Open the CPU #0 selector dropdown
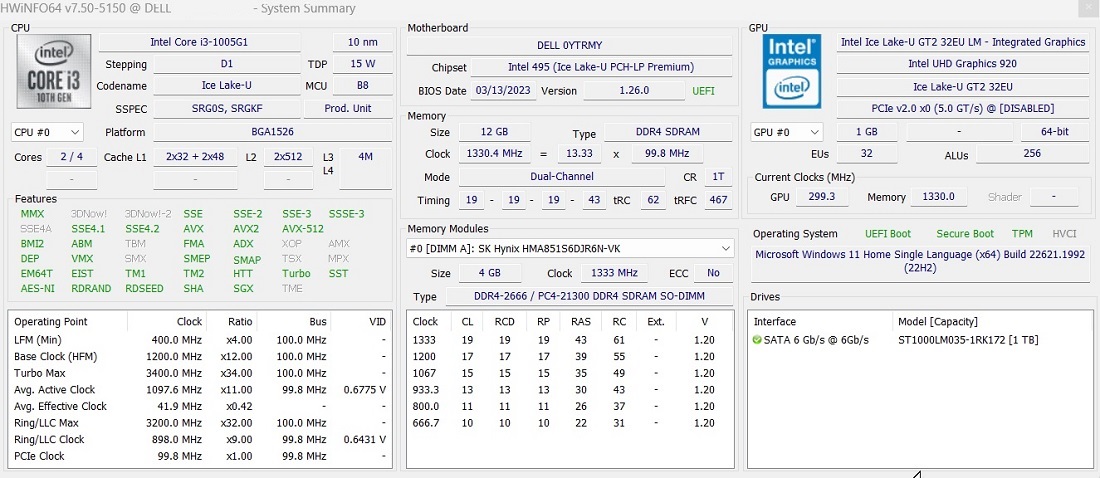Image resolution: width=1100 pixels, height=478 pixels. click(x=47, y=132)
